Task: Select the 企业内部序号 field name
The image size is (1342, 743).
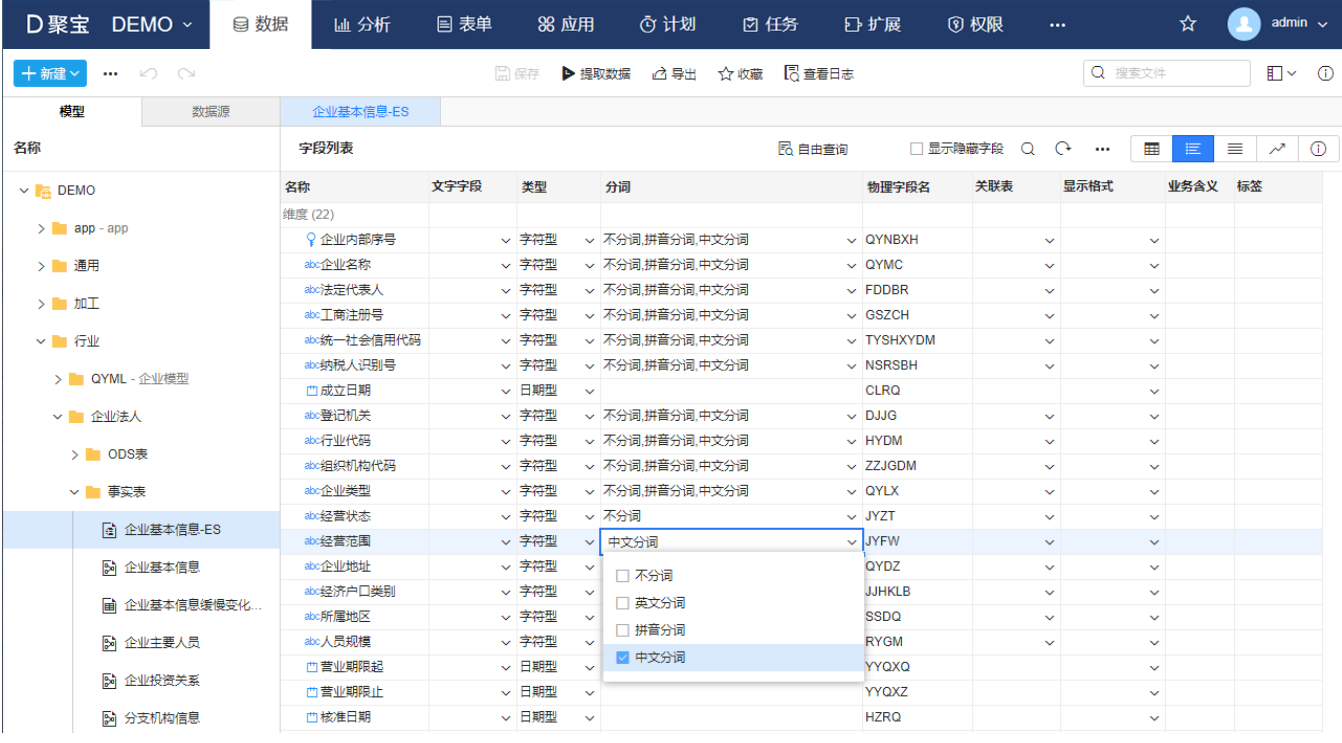Action: pos(358,240)
